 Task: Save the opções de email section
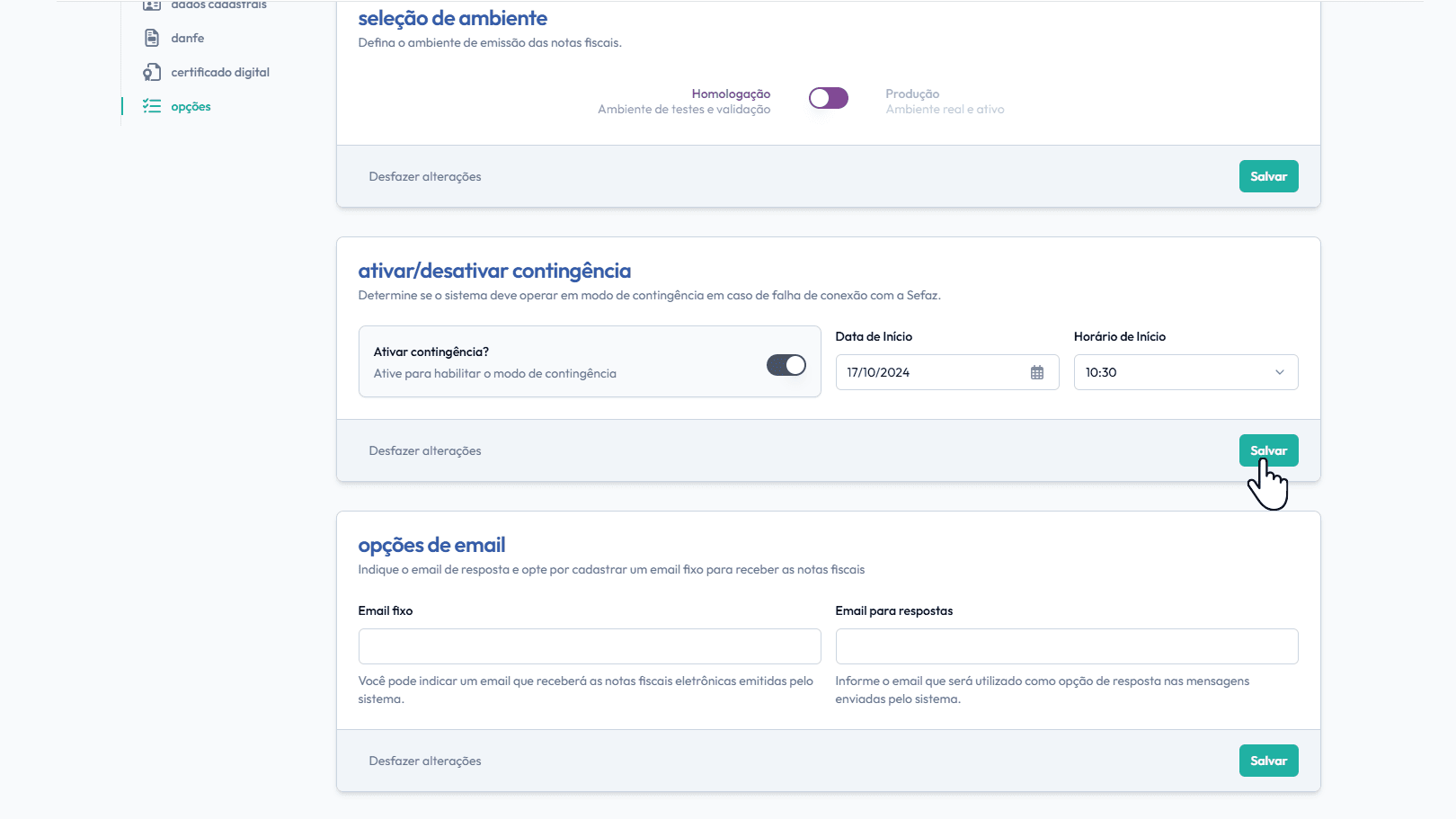(1268, 761)
